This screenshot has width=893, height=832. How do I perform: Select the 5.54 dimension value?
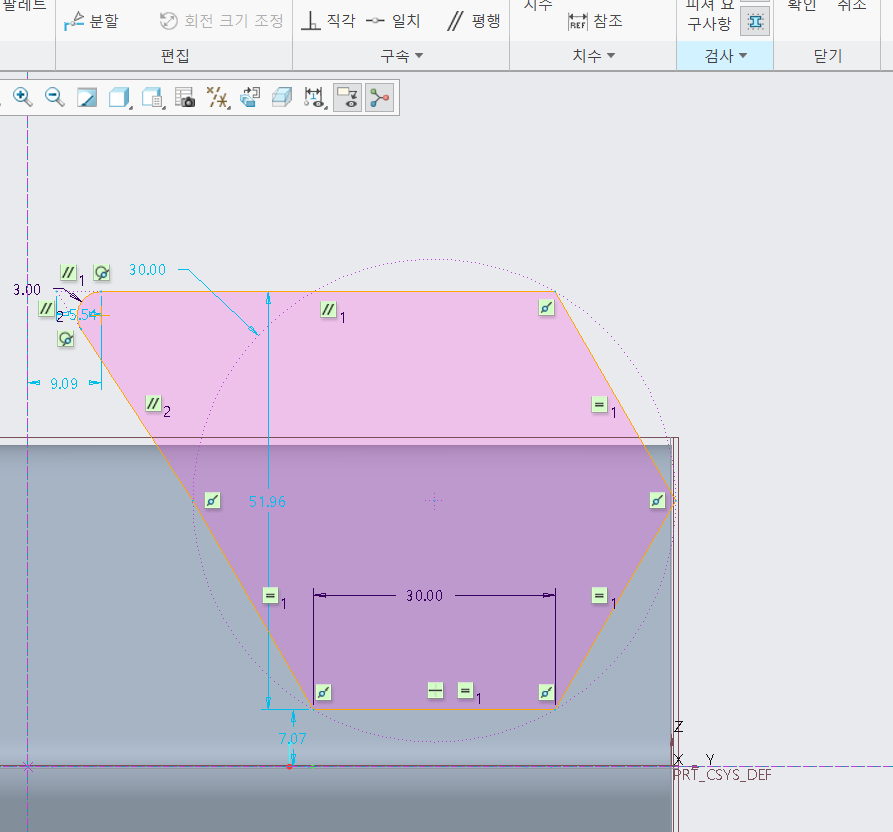tap(83, 315)
